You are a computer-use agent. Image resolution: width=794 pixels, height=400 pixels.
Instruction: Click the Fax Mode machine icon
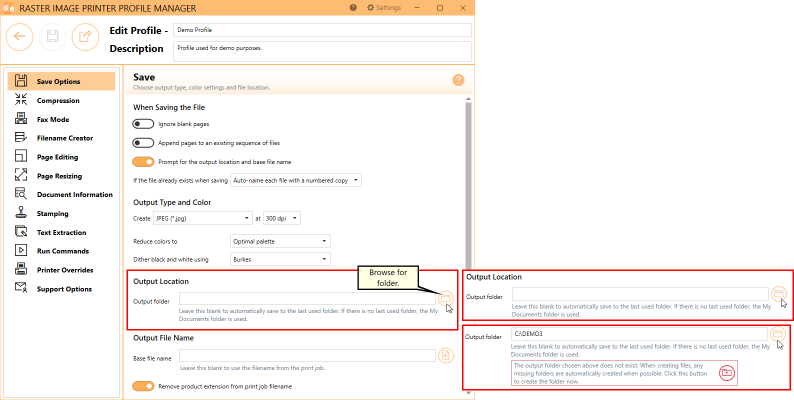click(x=21, y=119)
